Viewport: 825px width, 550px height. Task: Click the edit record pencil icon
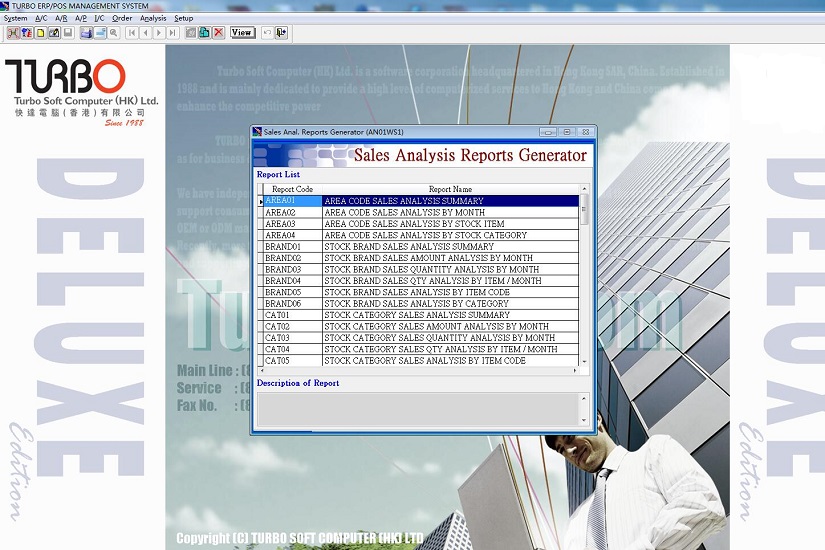coord(54,33)
